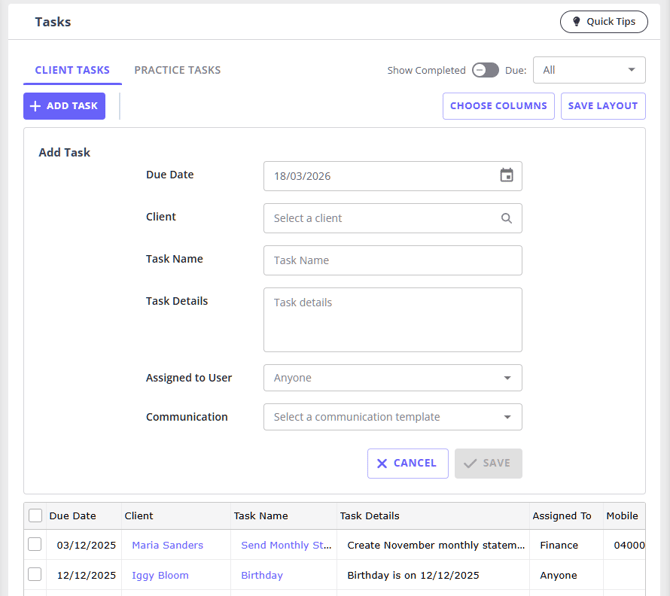Tick the select-all checkbox in table header
This screenshot has width=670, height=596.
pyautogui.click(x=35, y=516)
